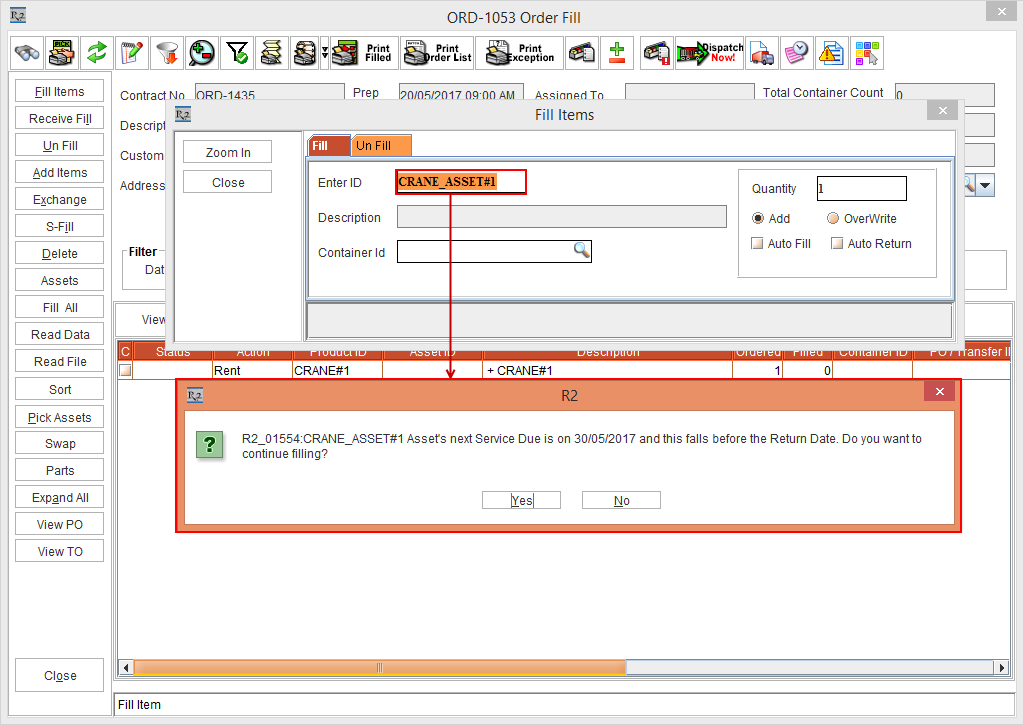Click the green refresh arrows icon
Viewport: 1024px width, 725px height.
tap(96, 53)
